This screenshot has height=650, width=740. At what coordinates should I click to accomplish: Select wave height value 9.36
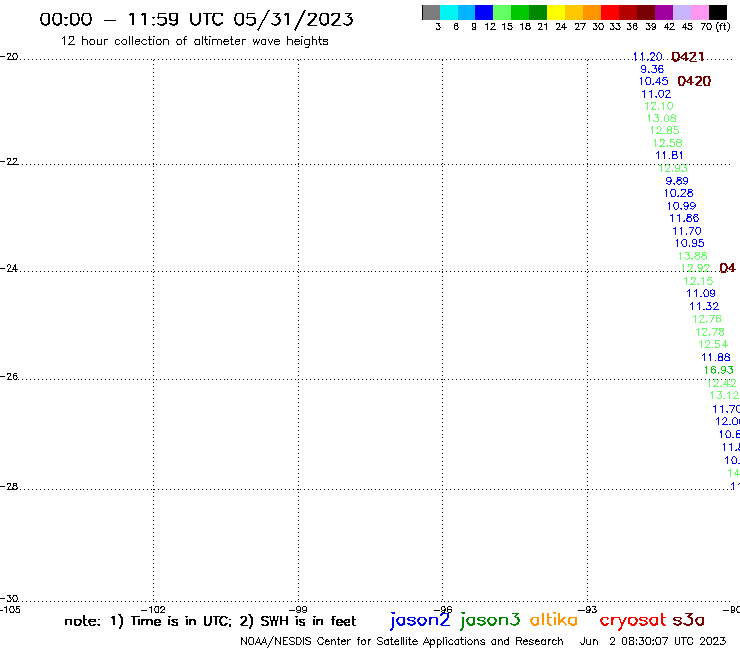652,69
